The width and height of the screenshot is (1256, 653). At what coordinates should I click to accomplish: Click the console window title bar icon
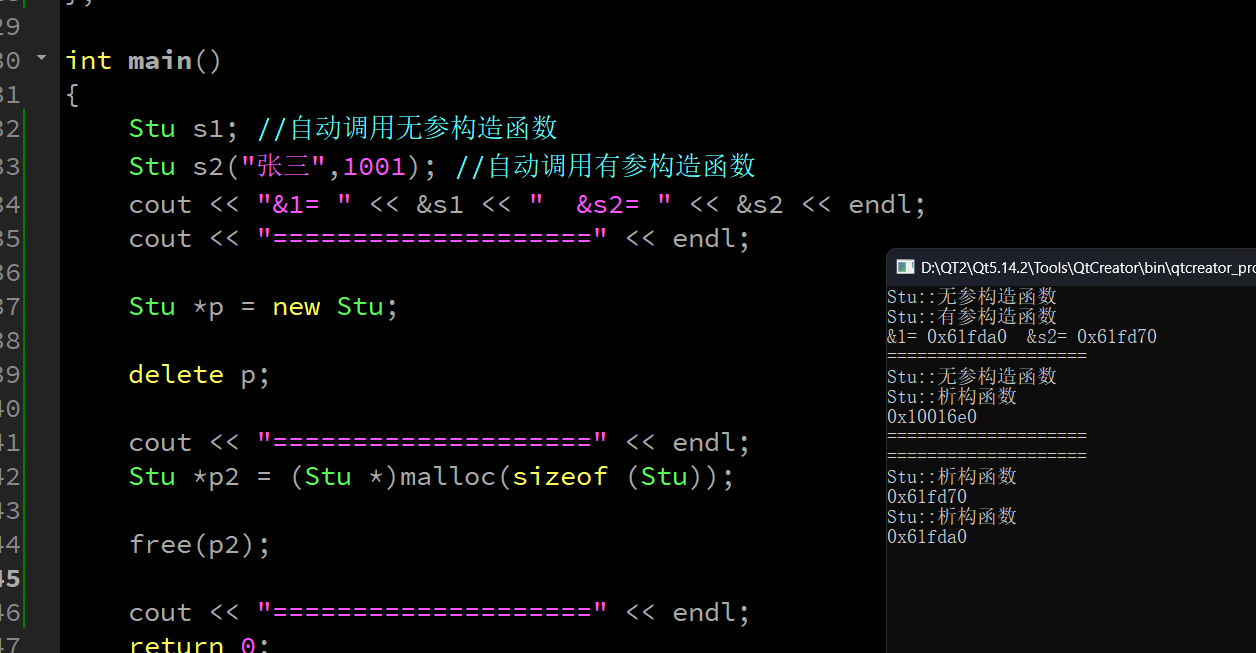click(905, 267)
